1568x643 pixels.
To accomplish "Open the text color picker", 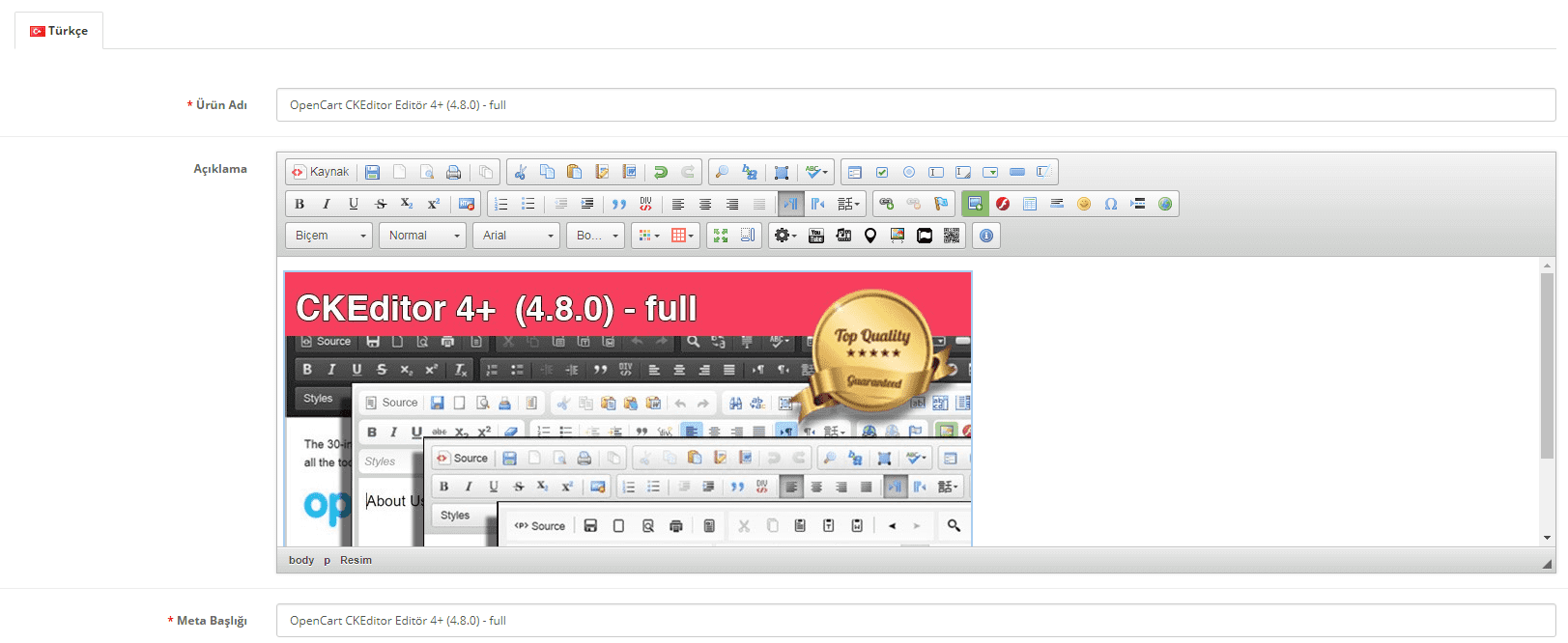I will tap(648, 236).
